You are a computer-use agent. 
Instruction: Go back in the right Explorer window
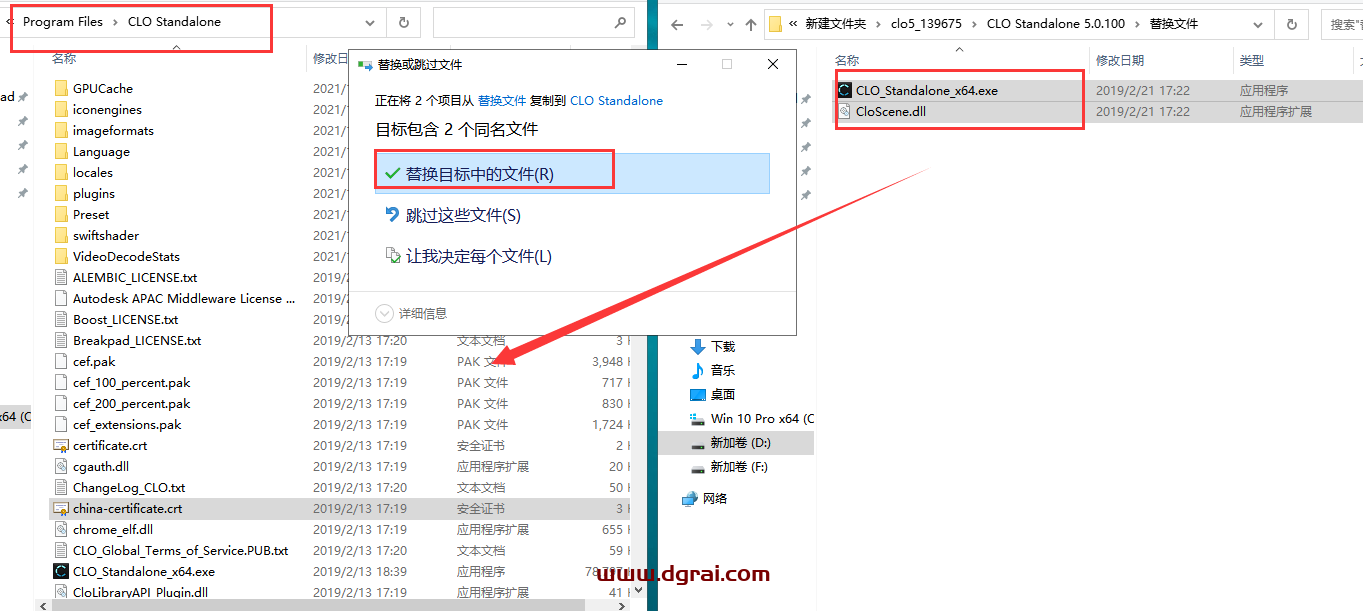[677, 24]
